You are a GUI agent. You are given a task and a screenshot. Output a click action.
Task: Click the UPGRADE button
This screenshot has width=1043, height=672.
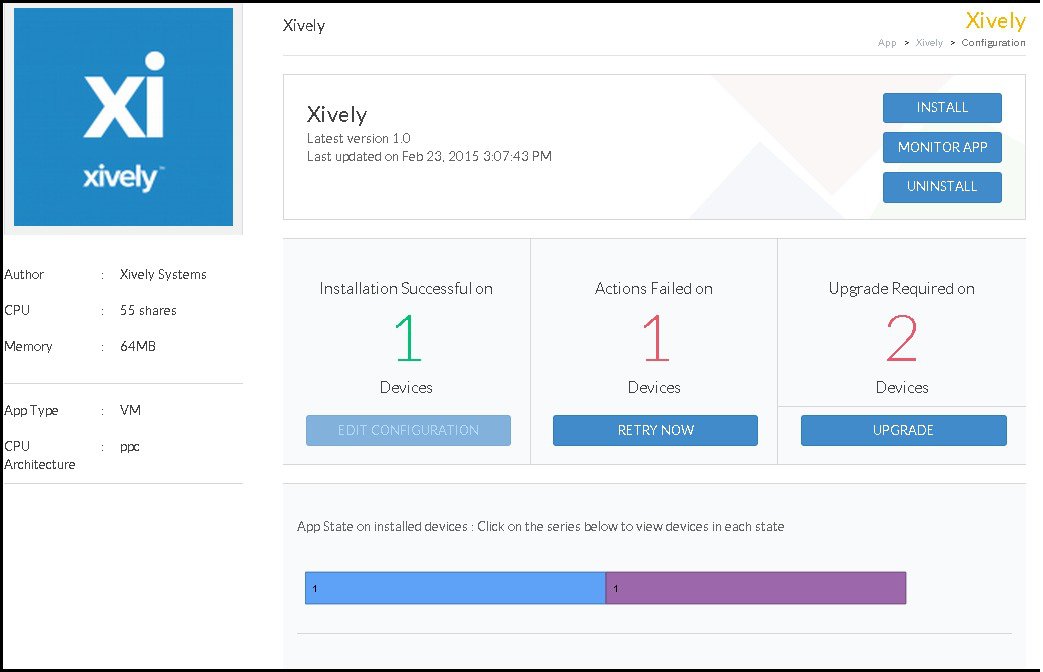pos(903,430)
